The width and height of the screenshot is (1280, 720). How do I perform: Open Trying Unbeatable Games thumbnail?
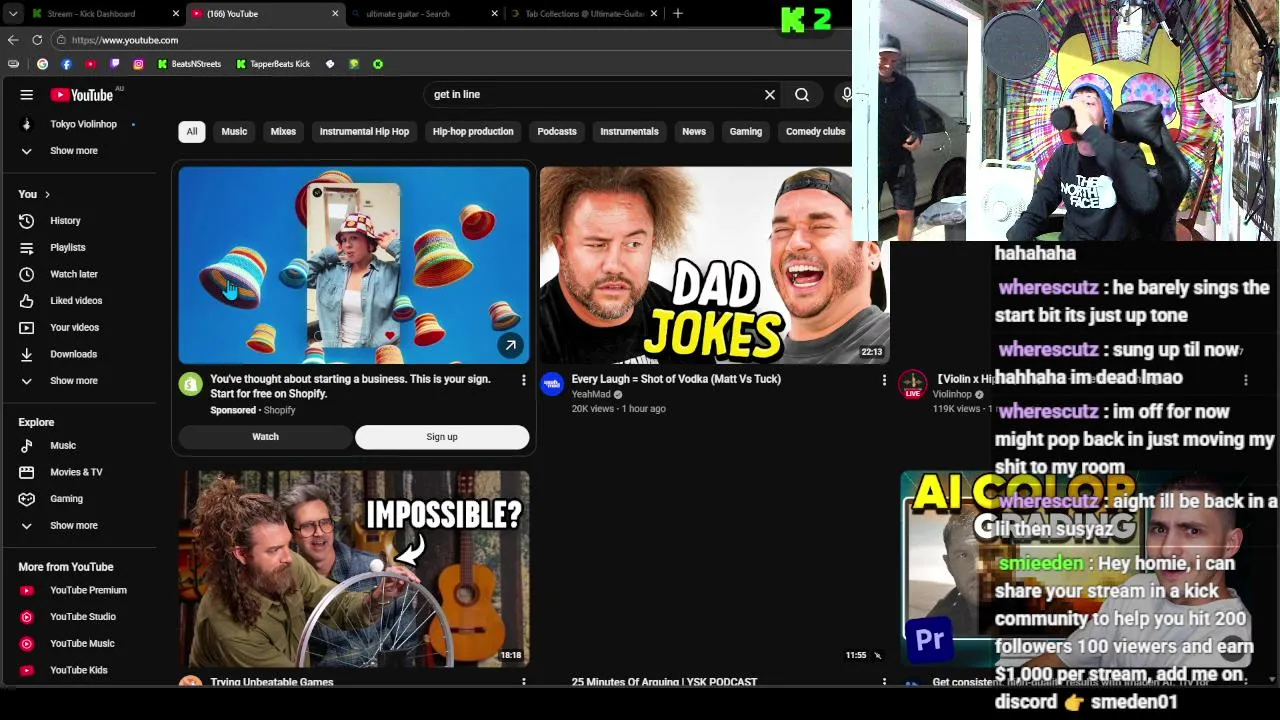354,569
